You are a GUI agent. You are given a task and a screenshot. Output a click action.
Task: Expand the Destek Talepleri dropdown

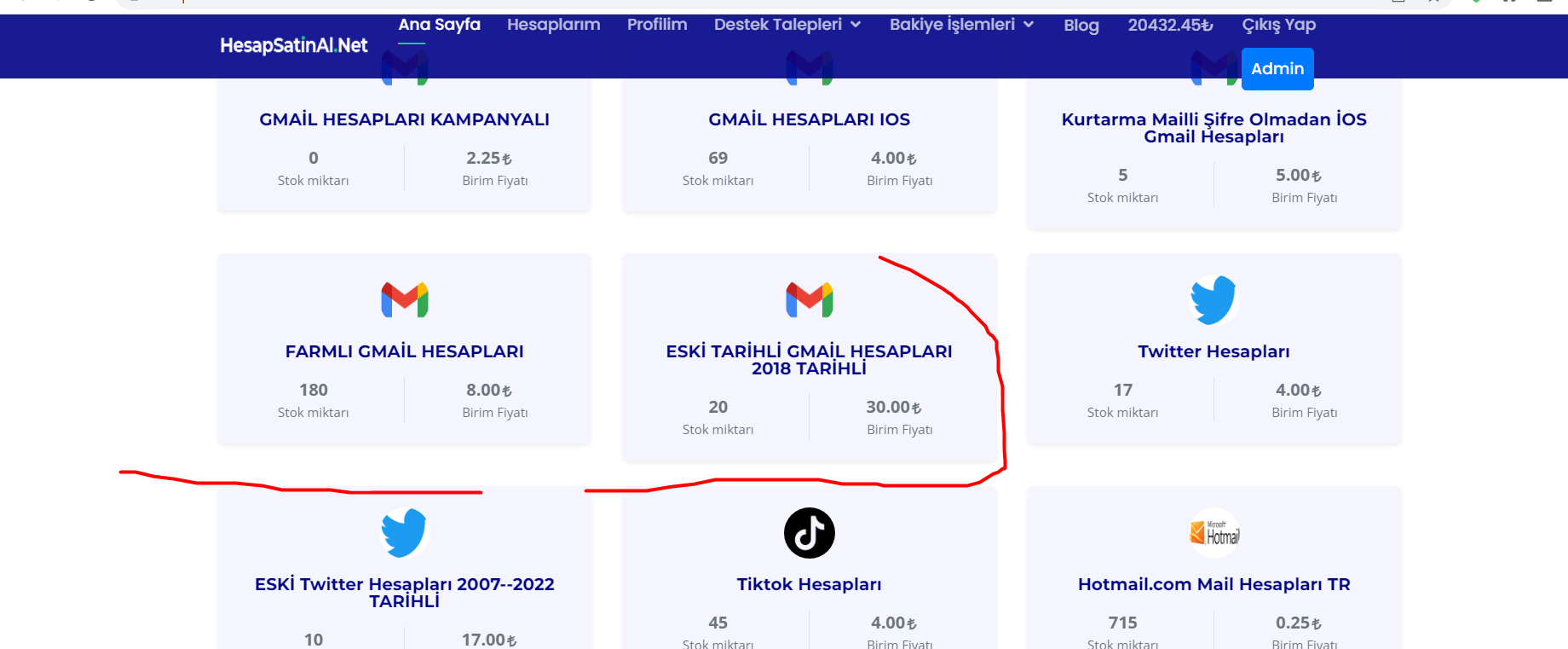point(787,25)
